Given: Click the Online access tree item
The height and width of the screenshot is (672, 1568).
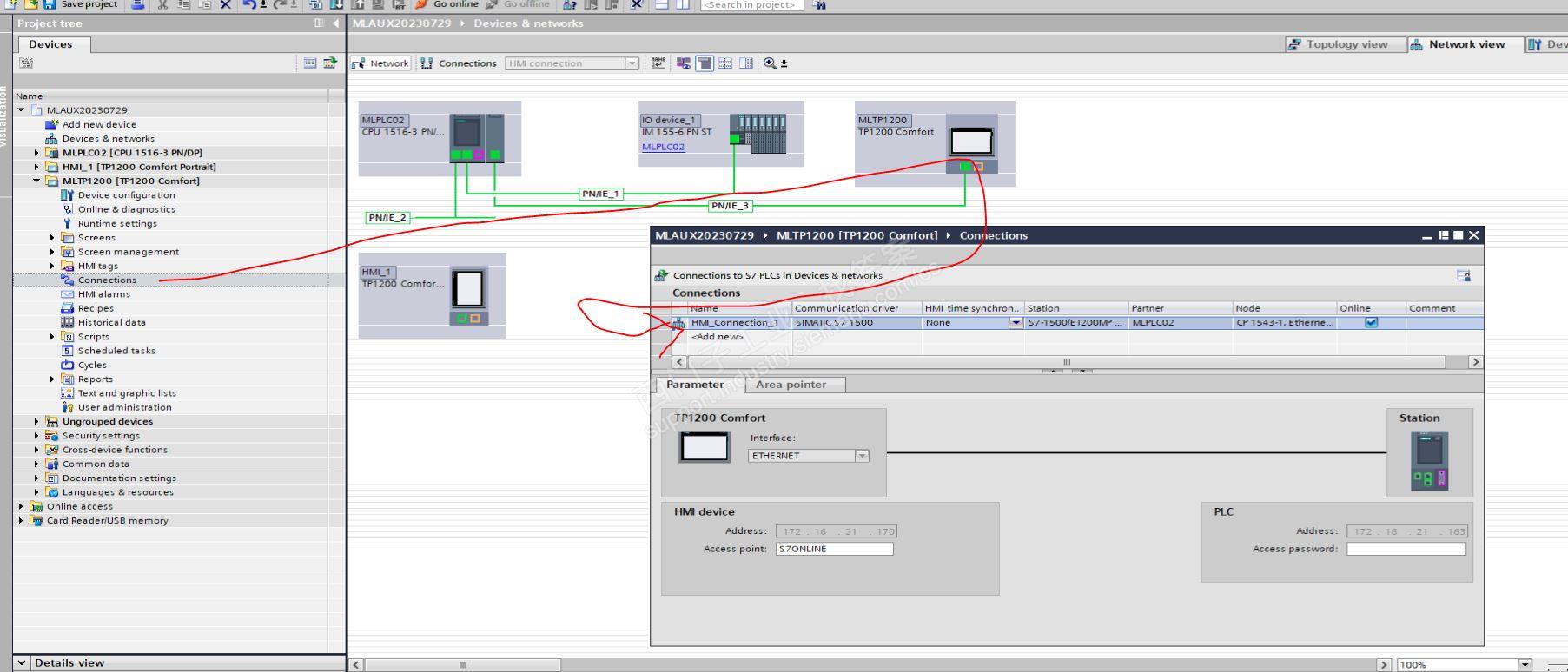Looking at the screenshot, I should point(79,506).
